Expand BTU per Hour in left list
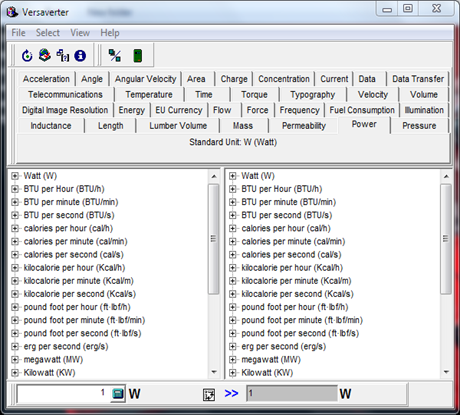Image resolution: width=460 pixels, height=415 pixels. pyautogui.click(x=15, y=189)
